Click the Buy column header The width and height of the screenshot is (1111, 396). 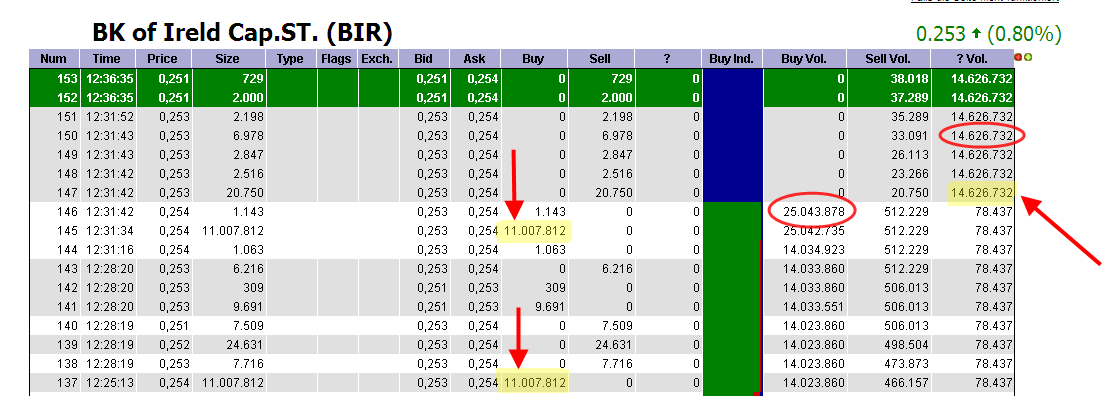tap(534, 59)
